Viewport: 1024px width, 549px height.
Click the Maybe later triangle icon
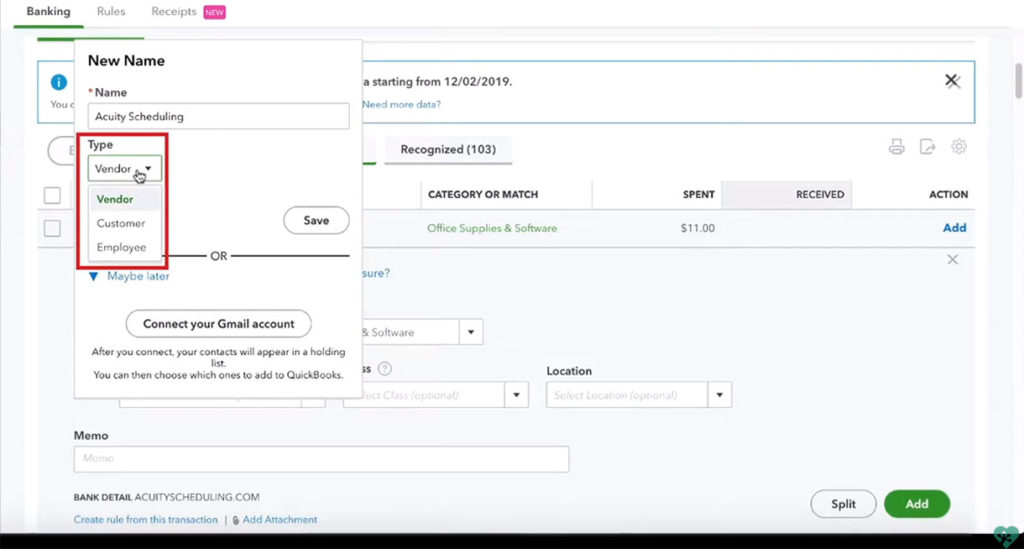coord(93,276)
